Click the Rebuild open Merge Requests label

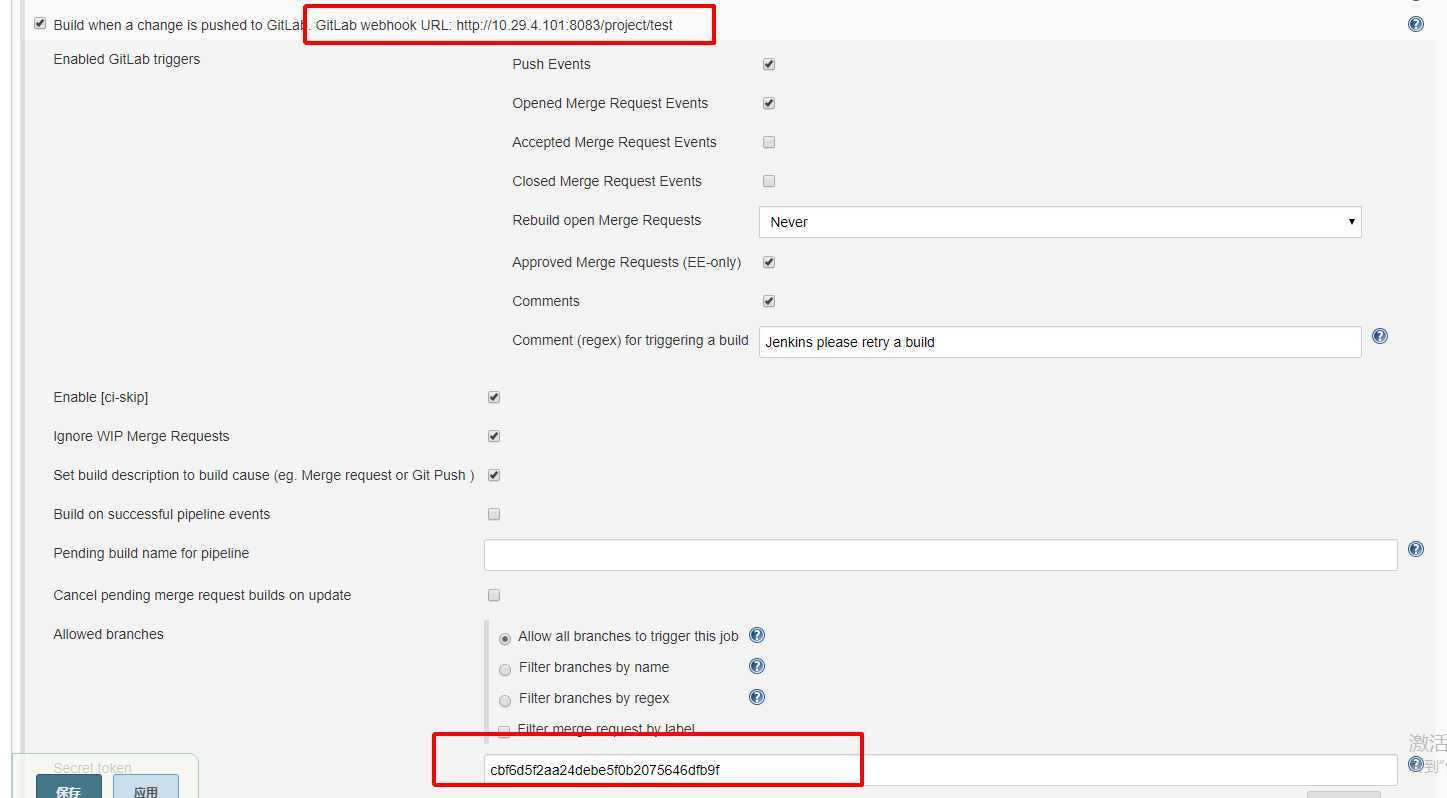(x=607, y=220)
